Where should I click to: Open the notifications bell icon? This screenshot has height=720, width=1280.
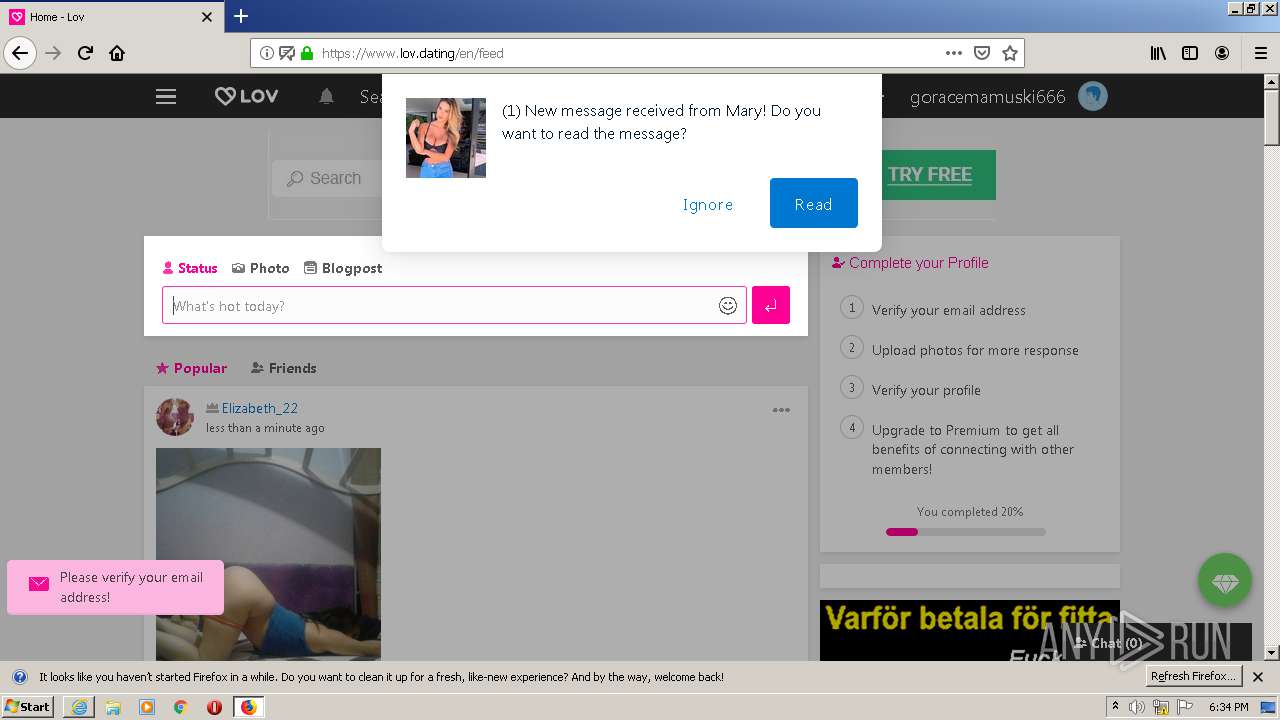[x=326, y=97]
